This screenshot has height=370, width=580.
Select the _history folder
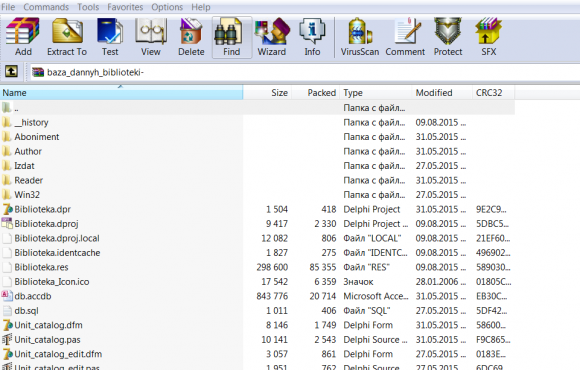pos(31,122)
